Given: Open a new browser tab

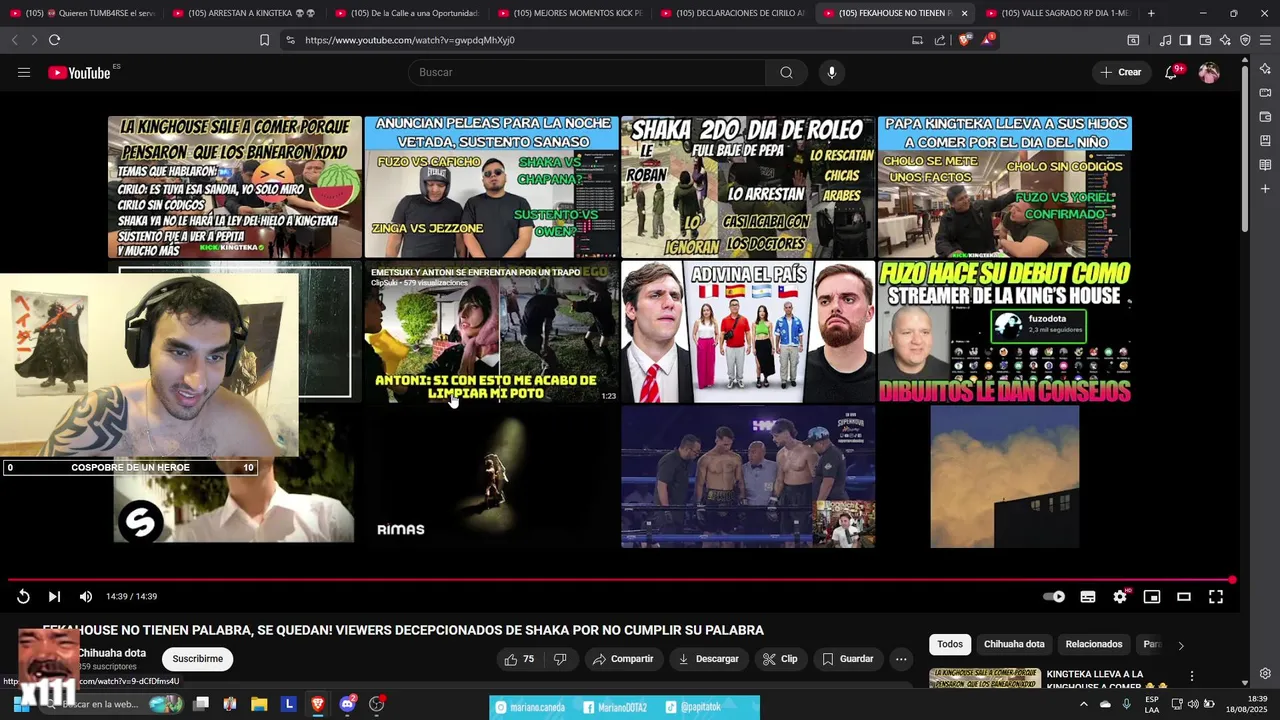Looking at the screenshot, I should click(1151, 13).
